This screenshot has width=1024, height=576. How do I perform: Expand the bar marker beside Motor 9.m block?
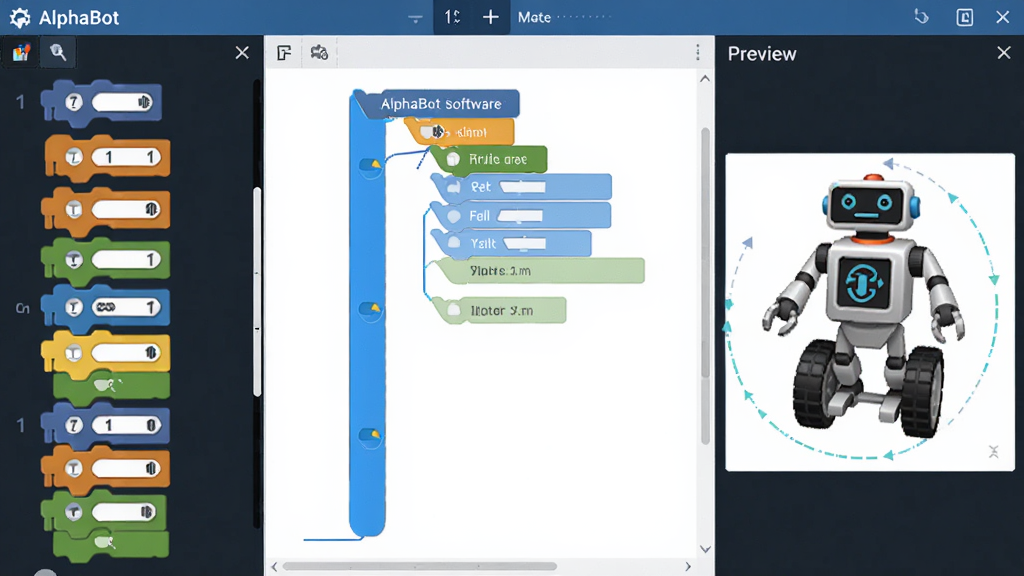[x=370, y=309]
